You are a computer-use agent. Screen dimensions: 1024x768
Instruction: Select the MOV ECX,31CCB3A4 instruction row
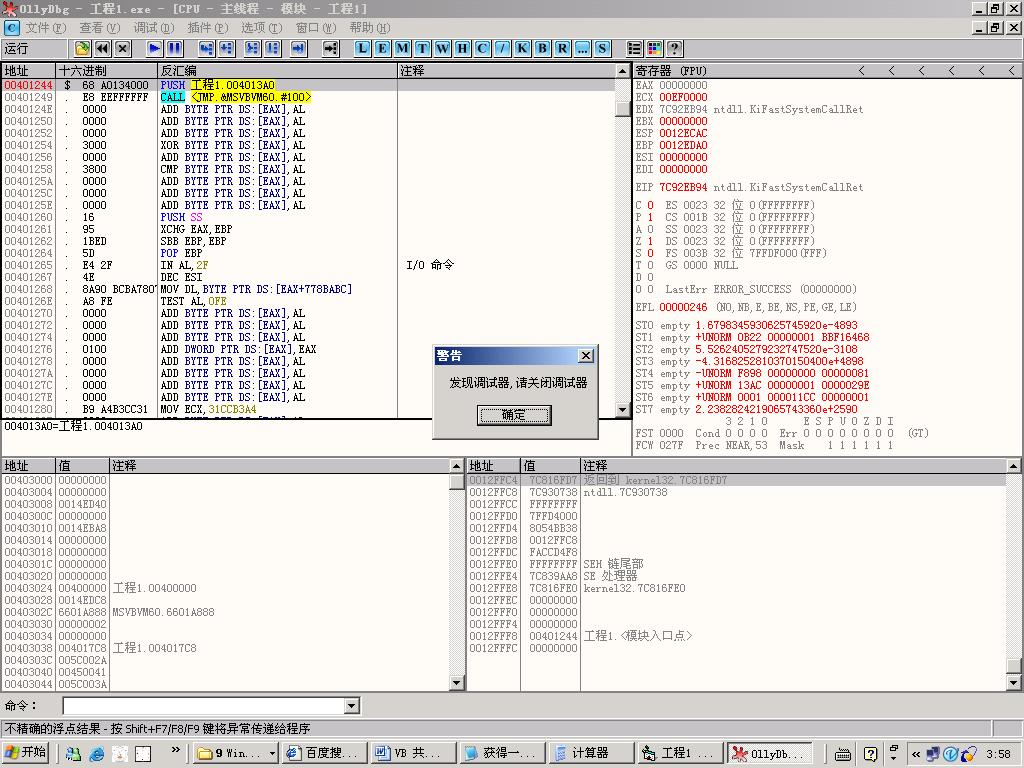tap(308, 409)
